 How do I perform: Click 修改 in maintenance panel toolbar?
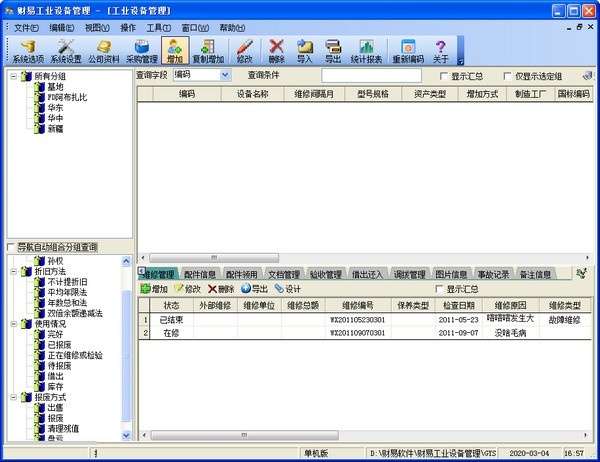pos(188,289)
